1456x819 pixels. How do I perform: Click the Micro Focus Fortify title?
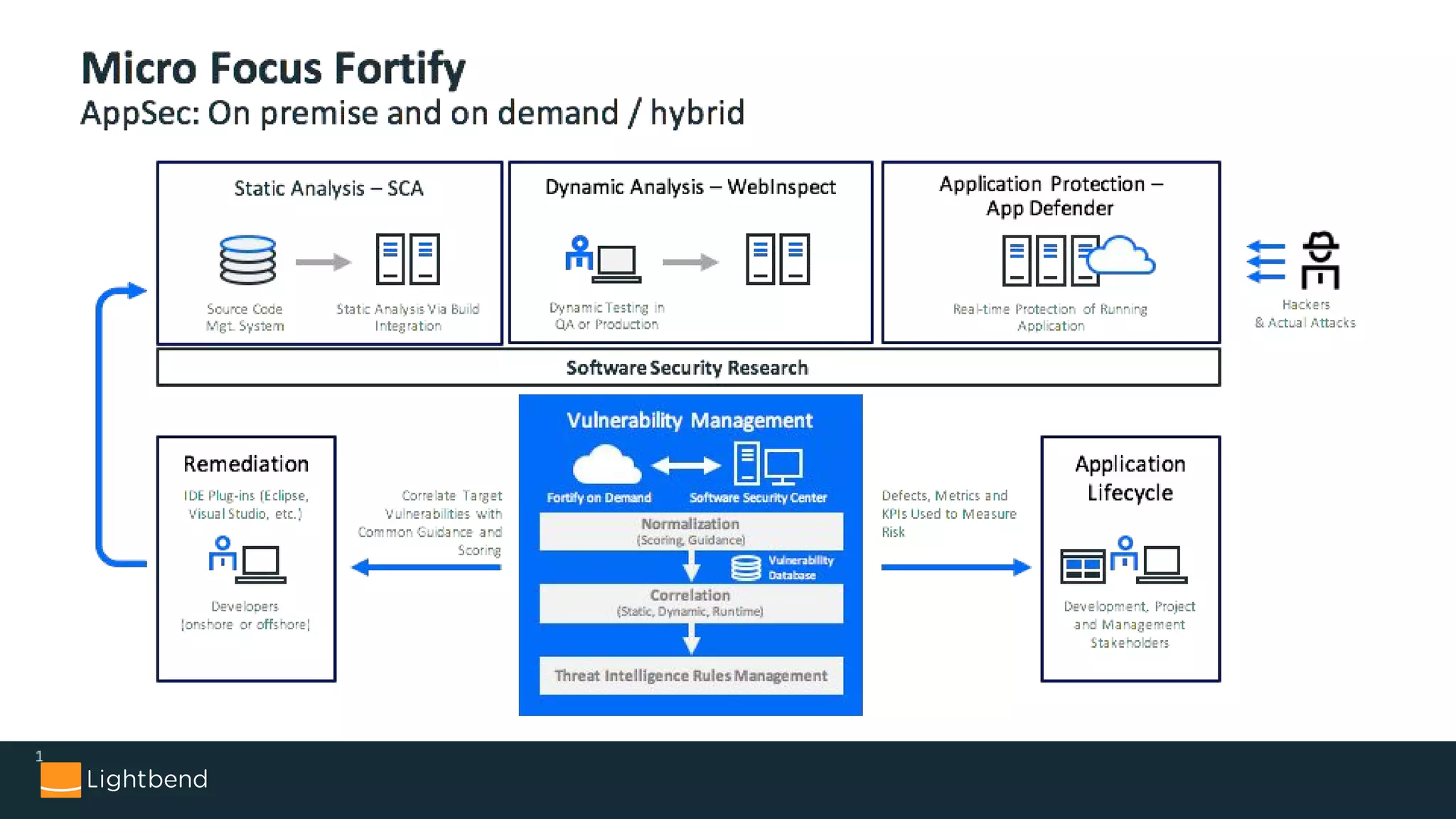tap(274, 69)
